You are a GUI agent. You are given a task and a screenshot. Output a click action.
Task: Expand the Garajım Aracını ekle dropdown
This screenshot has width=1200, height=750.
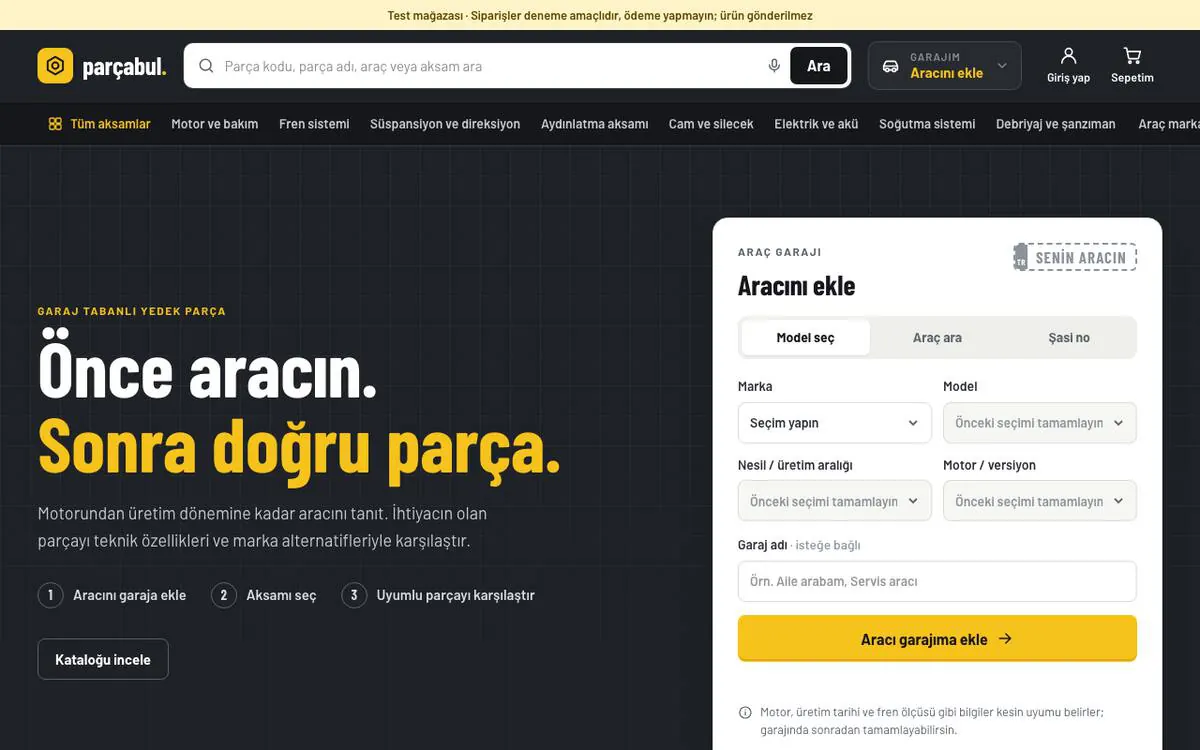945,66
